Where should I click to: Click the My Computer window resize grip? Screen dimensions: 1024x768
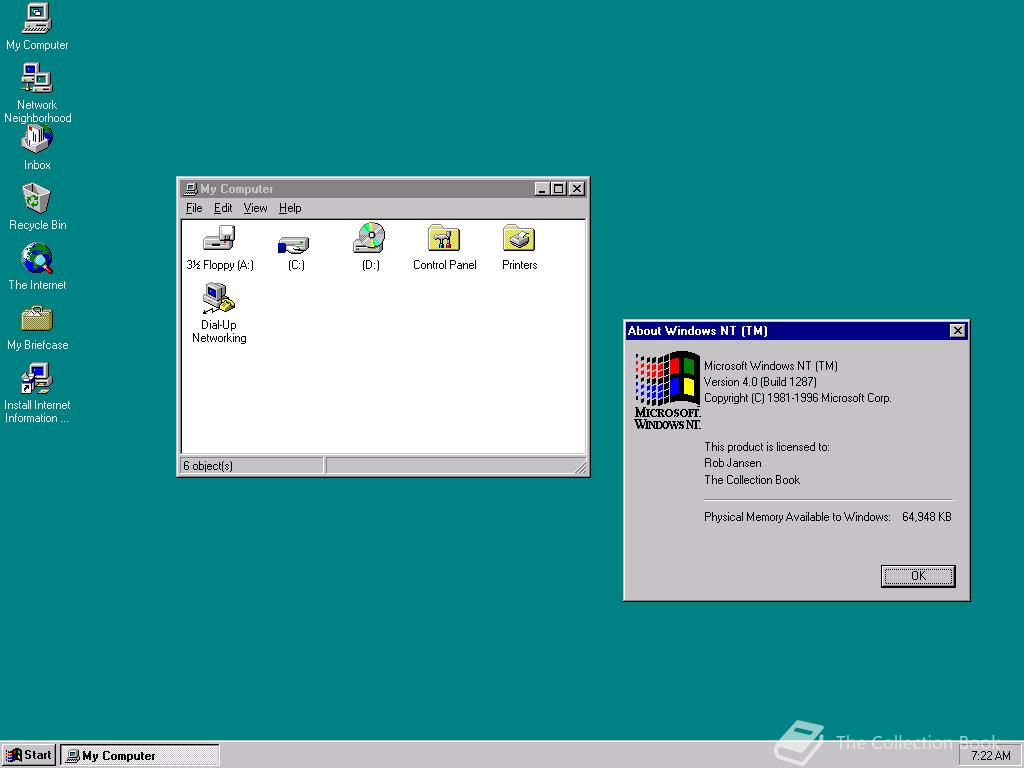point(581,467)
